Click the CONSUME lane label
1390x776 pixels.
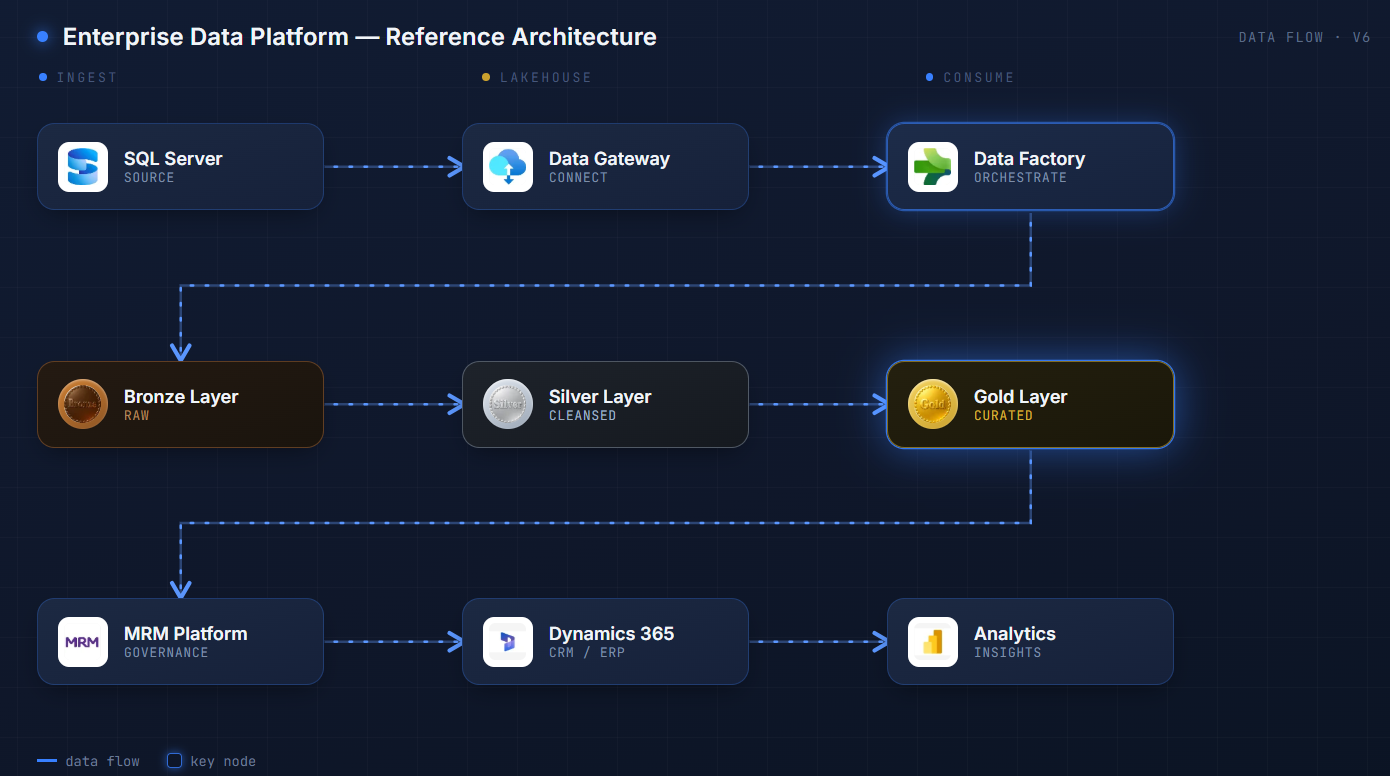click(979, 77)
